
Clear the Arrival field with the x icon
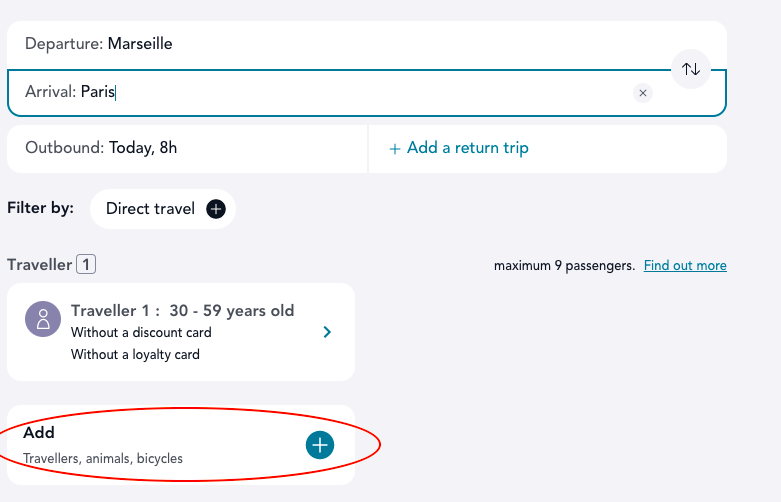(x=643, y=93)
